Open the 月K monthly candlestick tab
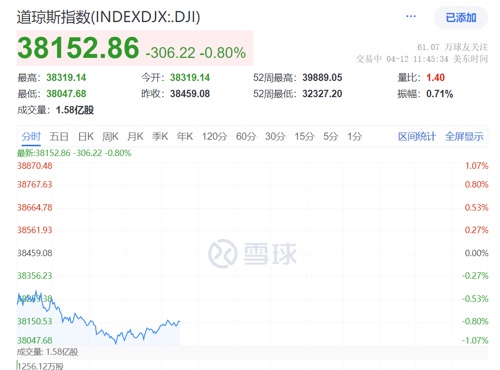Image resolution: width=500 pixels, height=370 pixels. click(135, 136)
